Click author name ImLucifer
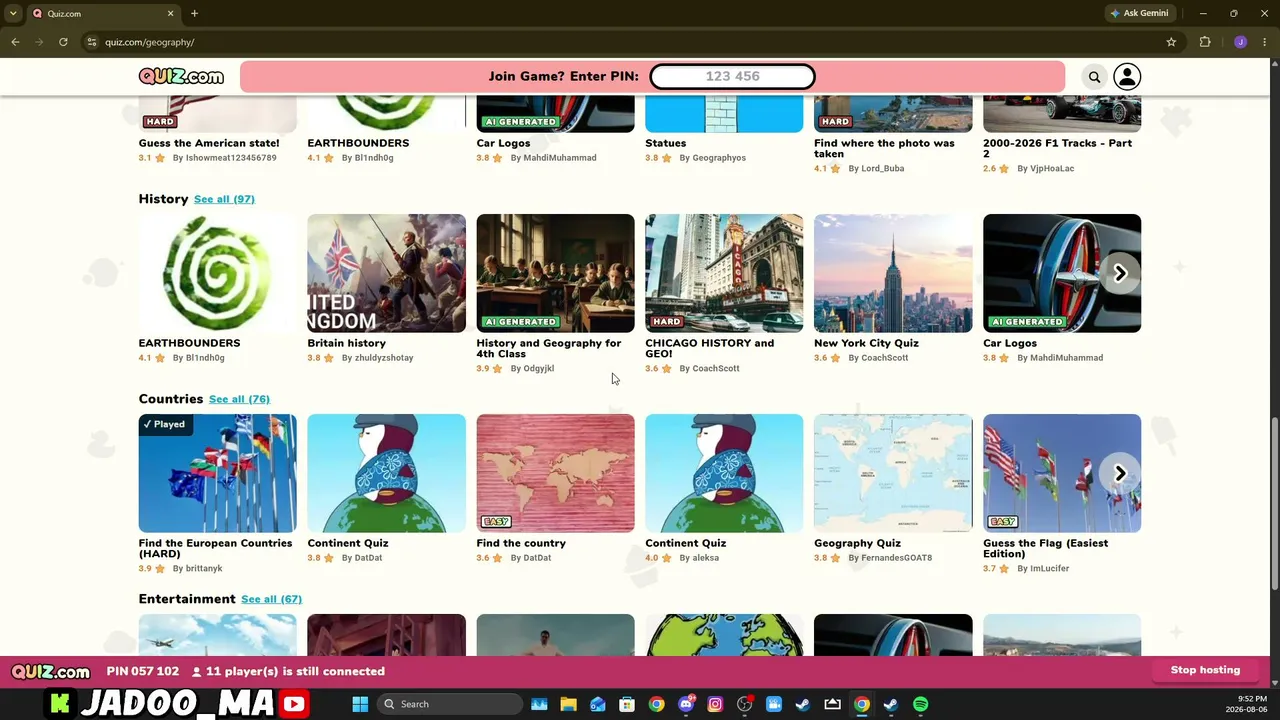This screenshot has width=1280, height=720. click(x=1049, y=569)
